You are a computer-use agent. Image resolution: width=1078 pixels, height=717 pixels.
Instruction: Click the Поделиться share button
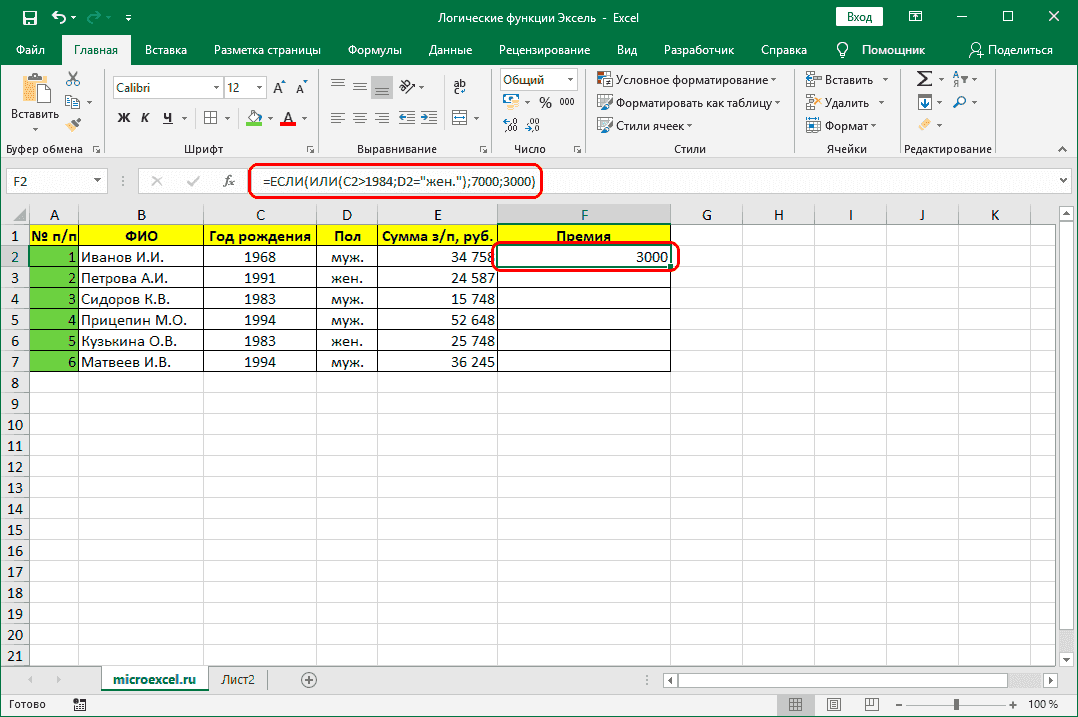(1011, 50)
